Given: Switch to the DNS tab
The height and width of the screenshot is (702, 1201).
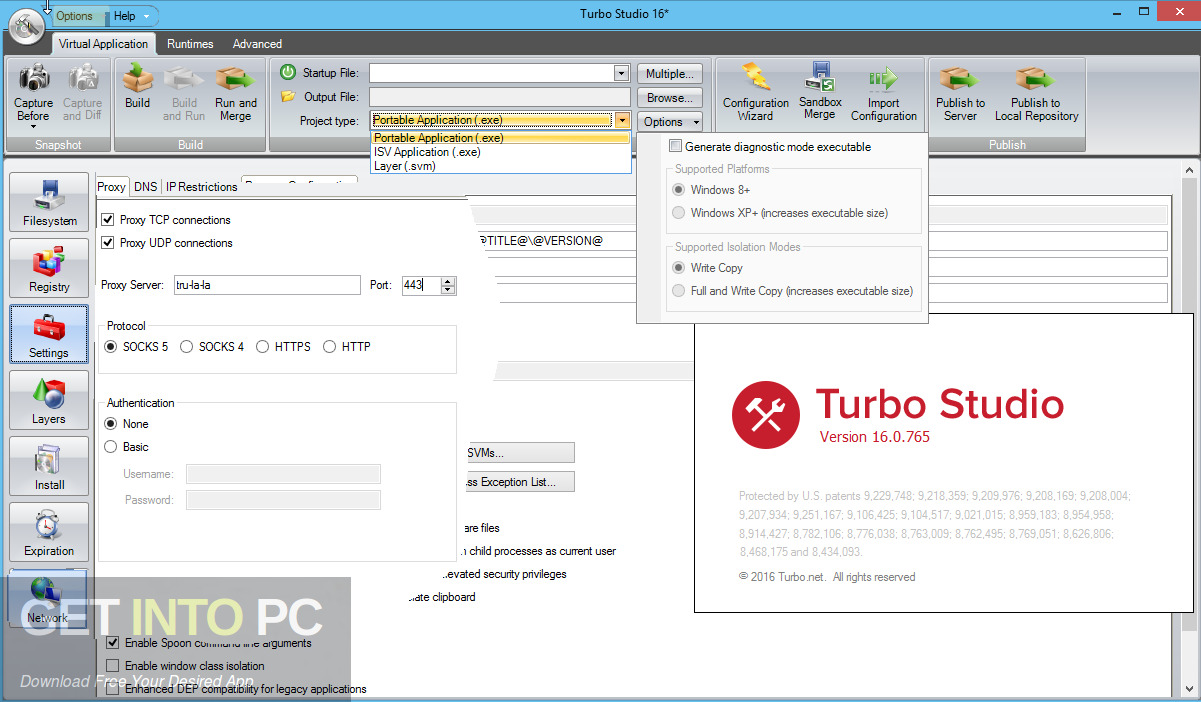Looking at the screenshot, I should [145, 187].
